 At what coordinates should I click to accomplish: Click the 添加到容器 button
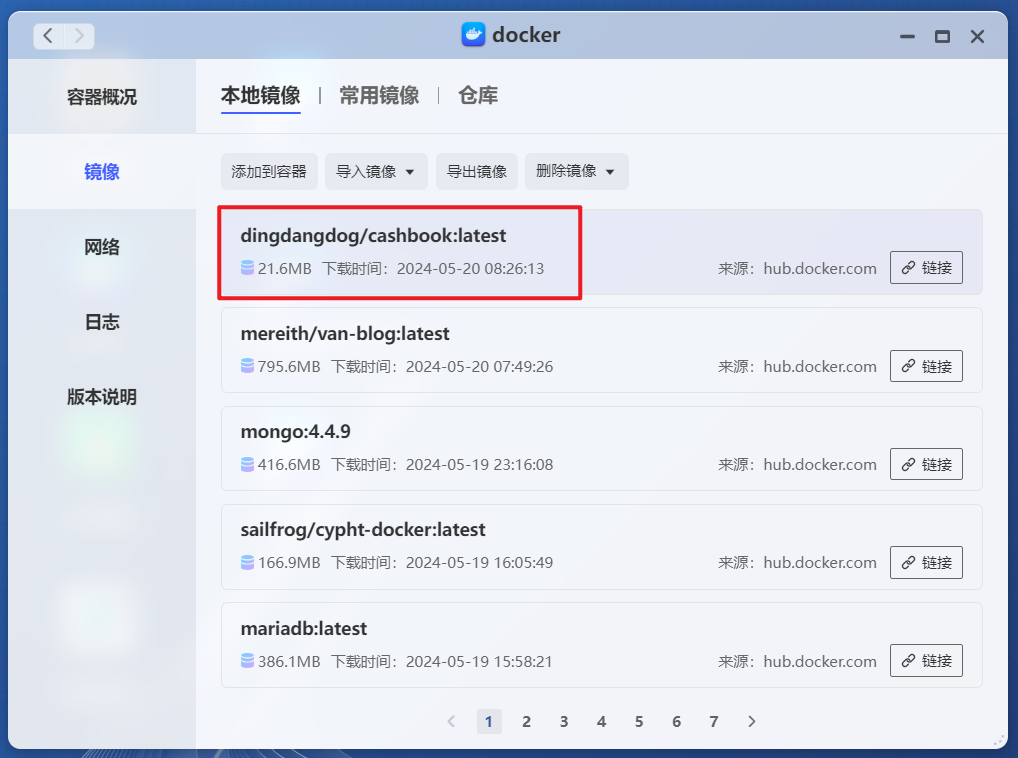(269, 171)
